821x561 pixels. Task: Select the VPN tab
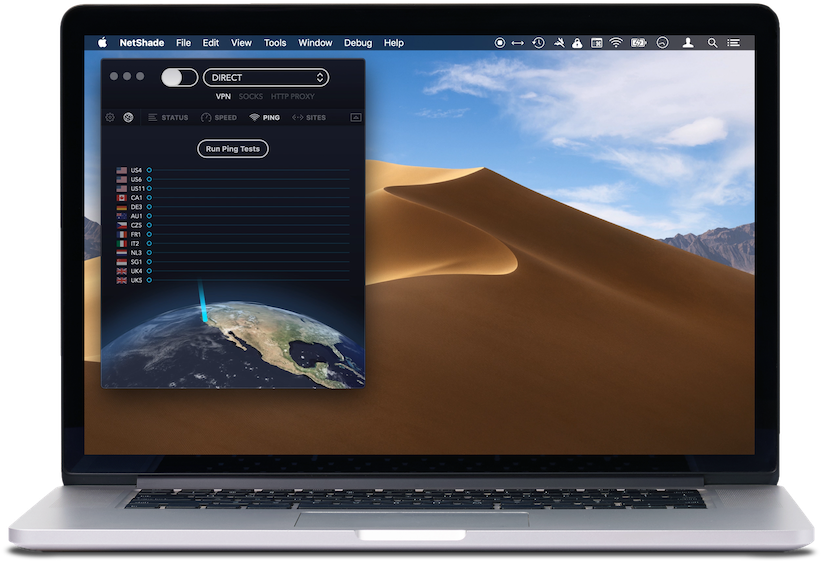[x=223, y=96]
